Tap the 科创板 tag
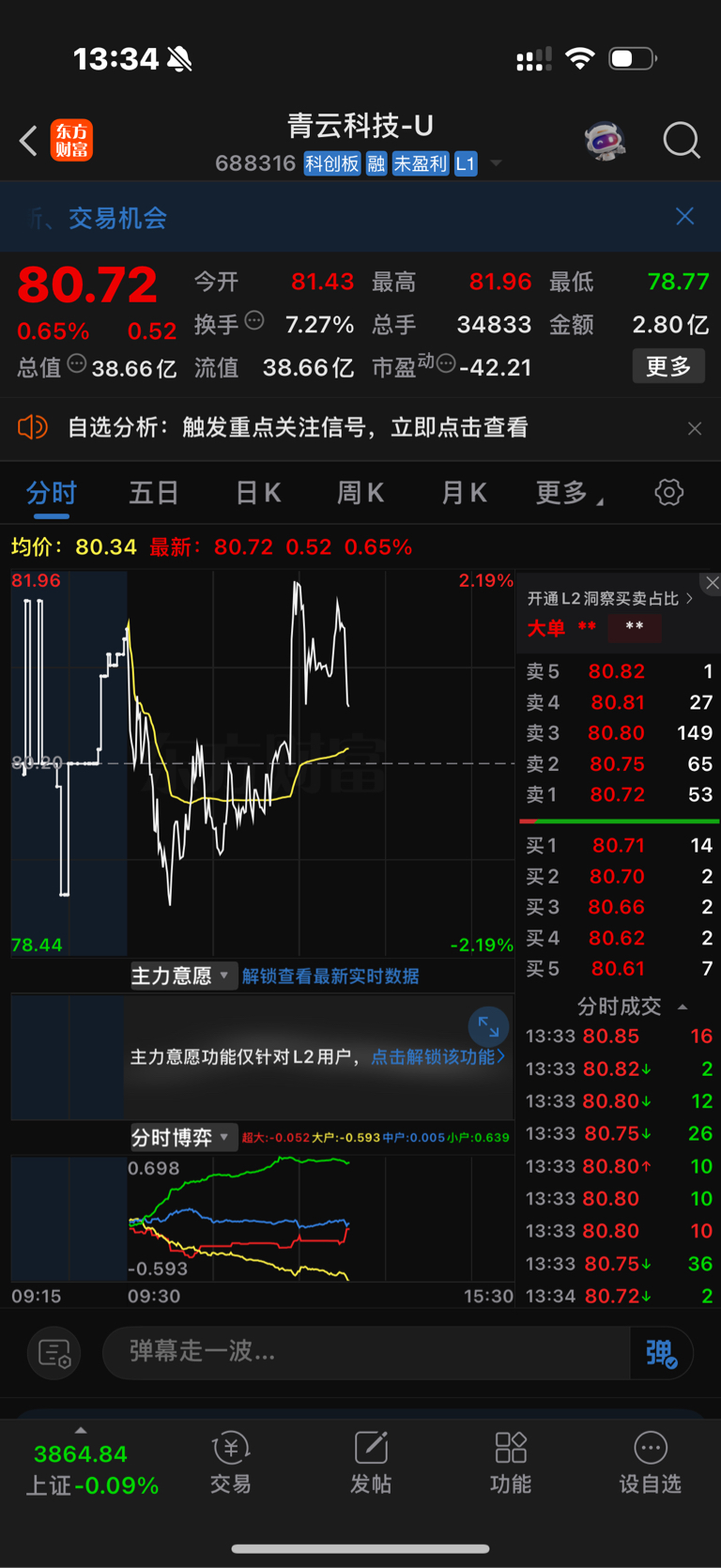The image size is (721, 1568). point(332,163)
